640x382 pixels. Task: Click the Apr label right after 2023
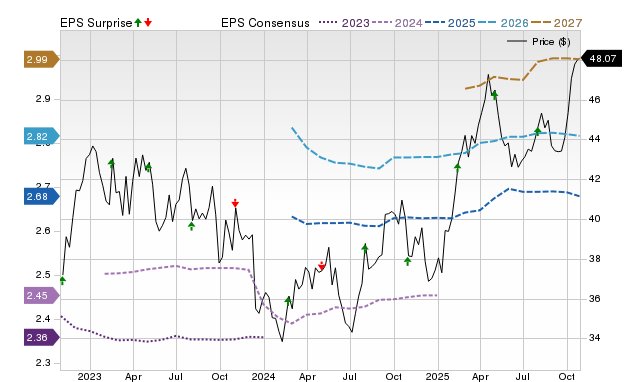click(x=133, y=376)
